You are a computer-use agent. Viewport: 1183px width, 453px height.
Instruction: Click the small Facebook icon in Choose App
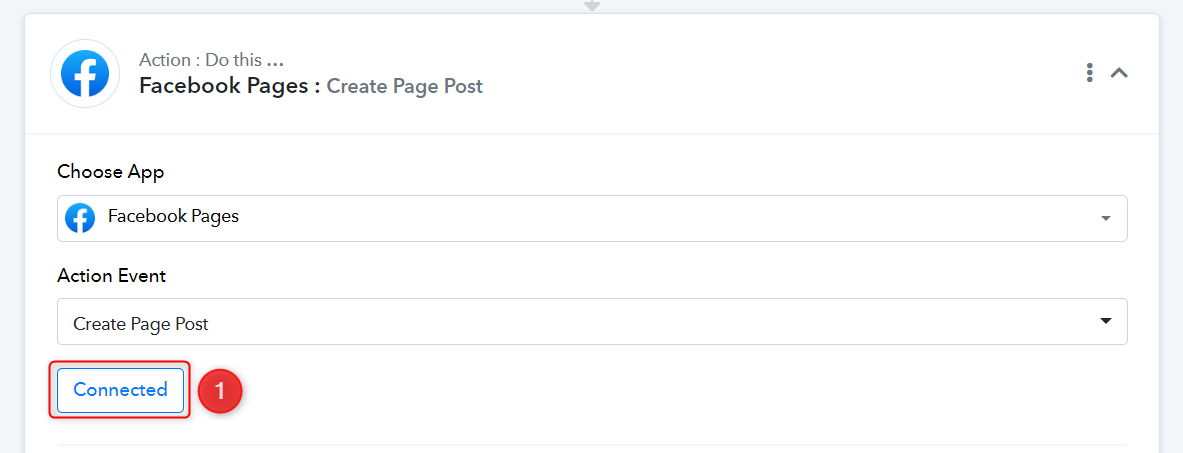pos(80,217)
